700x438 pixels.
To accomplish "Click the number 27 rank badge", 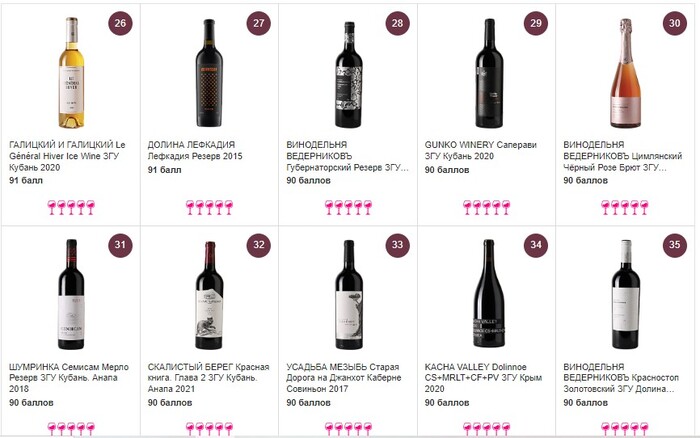I will click(x=259, y=24).
